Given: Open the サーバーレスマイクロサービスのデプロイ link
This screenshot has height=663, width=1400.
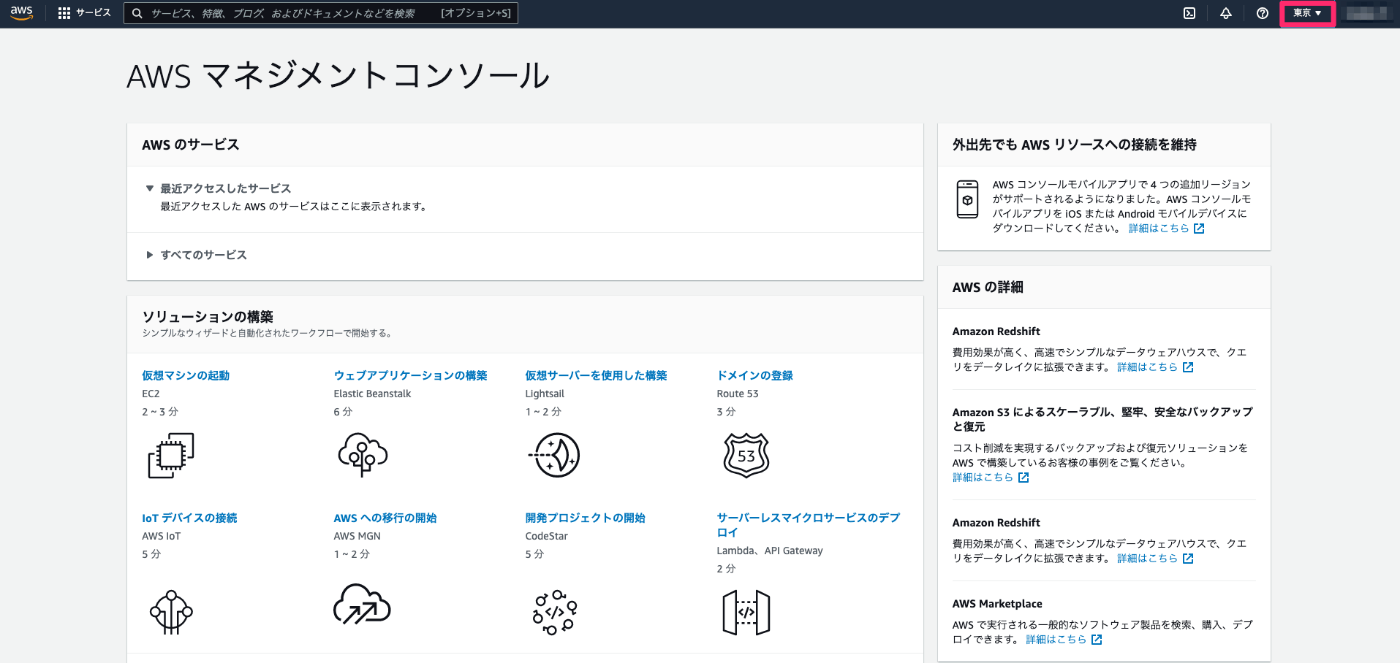Looking at the screenshot, I should coord(808,525).
